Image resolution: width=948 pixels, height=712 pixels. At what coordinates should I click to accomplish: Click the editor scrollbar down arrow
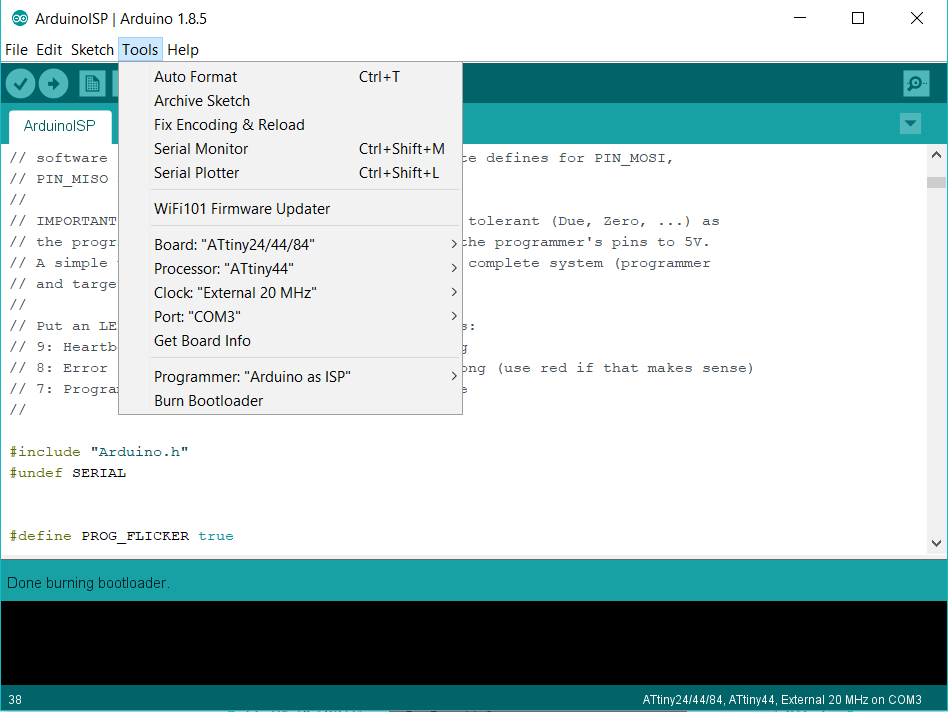(936, 543)
